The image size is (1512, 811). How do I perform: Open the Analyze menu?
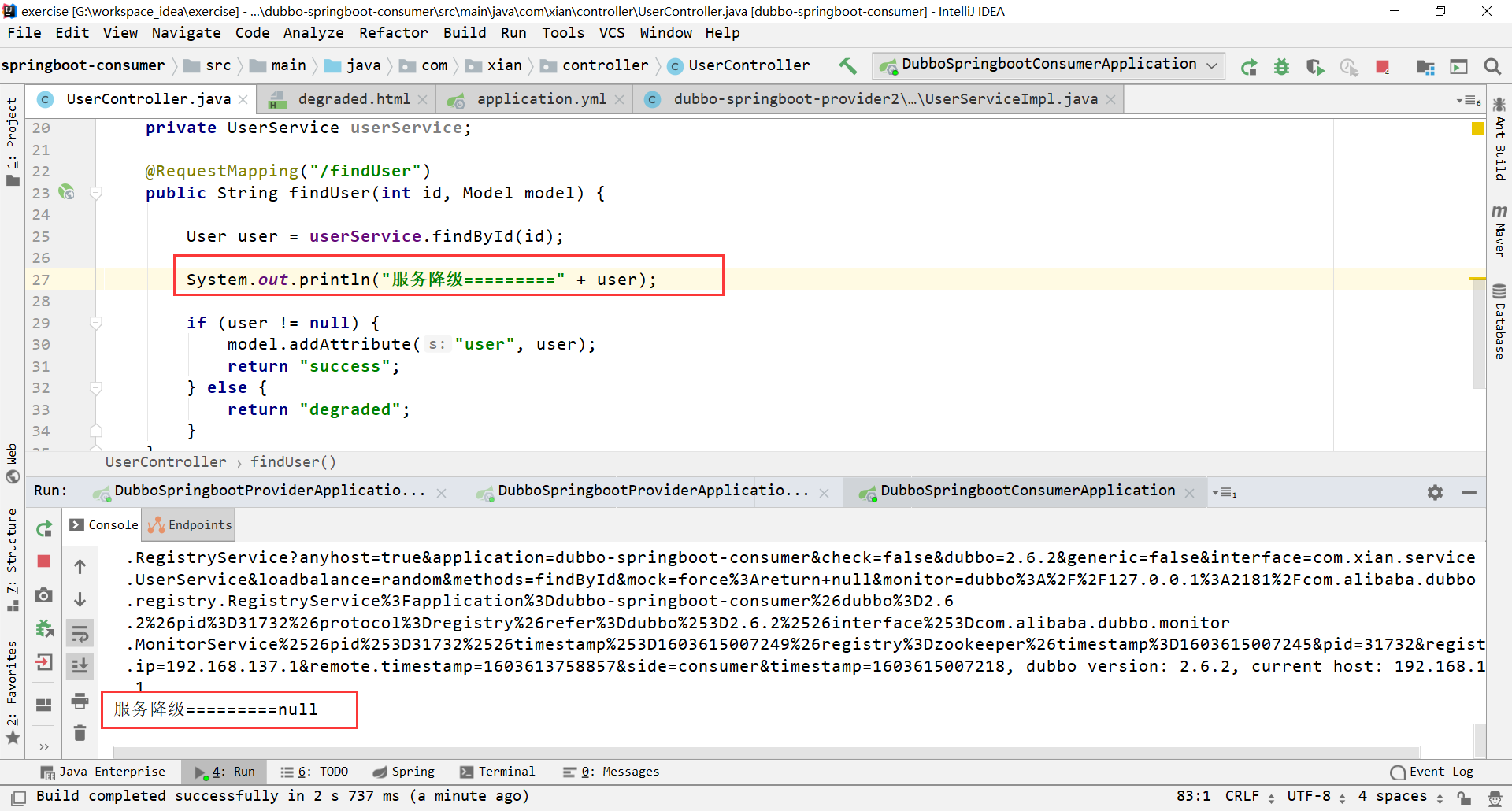click(x=313, y=32)
